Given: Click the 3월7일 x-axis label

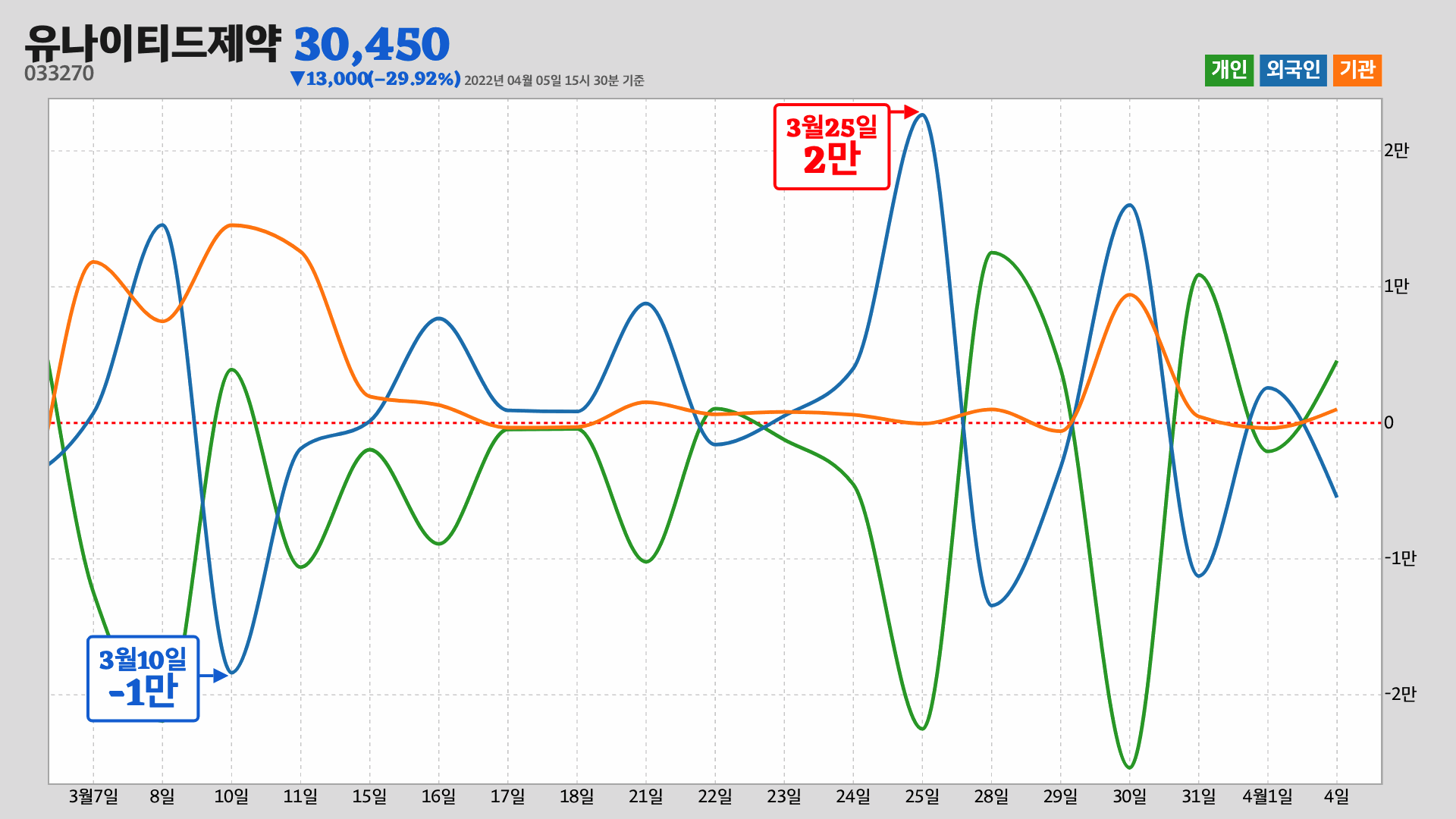Looking at the screenshot, I should click(x=93, y=797).
